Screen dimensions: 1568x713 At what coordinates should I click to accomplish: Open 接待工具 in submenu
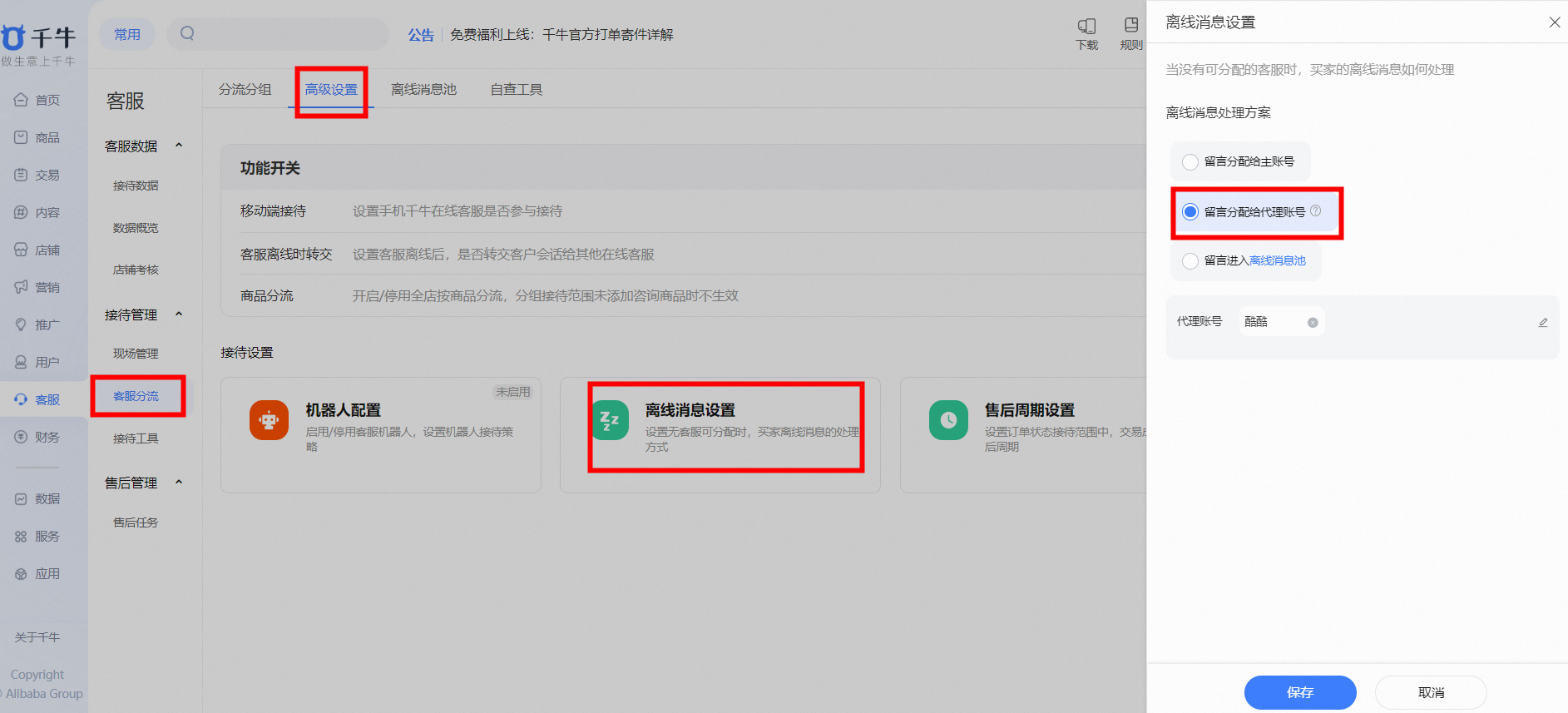coord(136,438)
